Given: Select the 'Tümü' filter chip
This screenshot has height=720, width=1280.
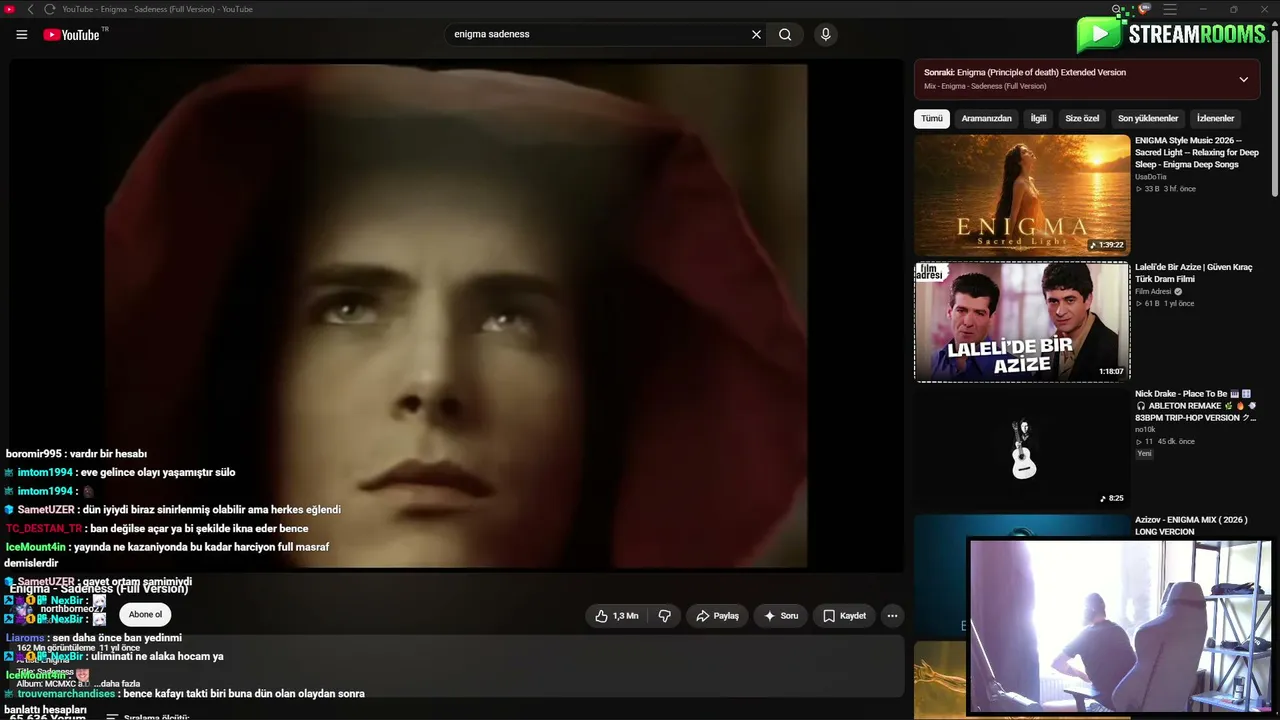Looking at the screenshot, I should (x=932, y=118).
